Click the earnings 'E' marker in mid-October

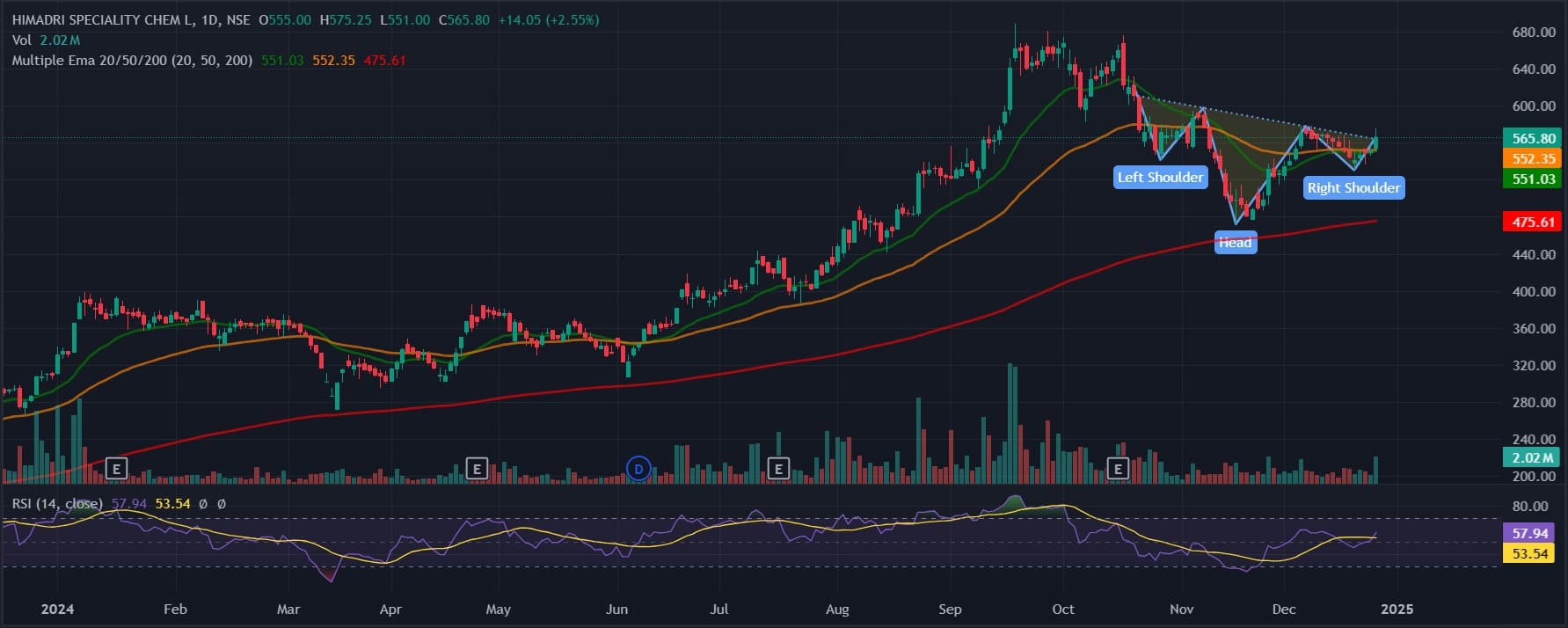(1118, 469)
